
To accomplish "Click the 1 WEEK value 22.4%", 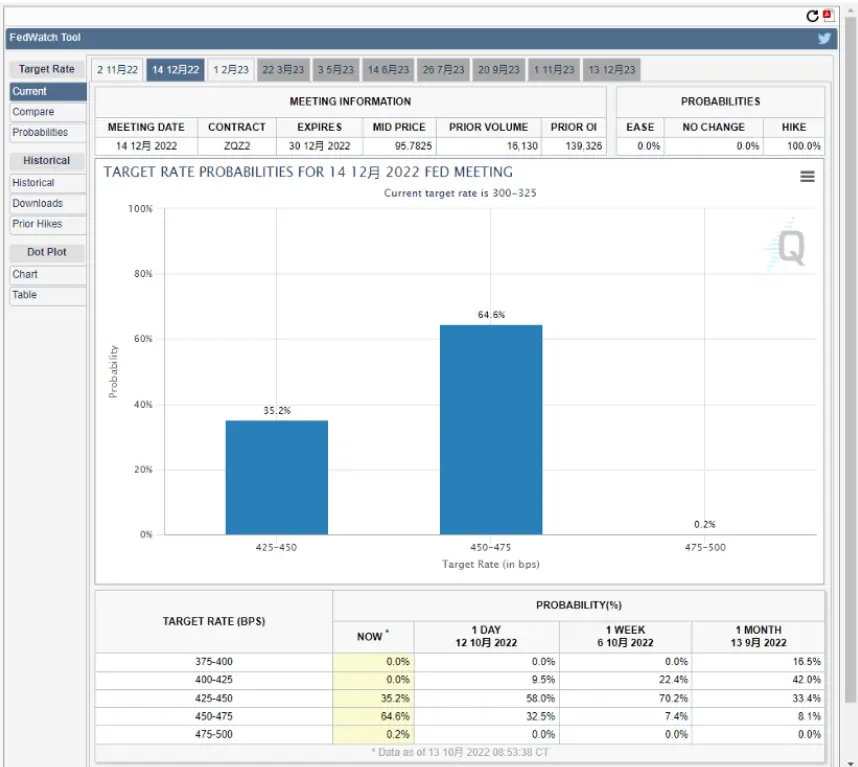I will pyautogui.click(x=673, y=679).
